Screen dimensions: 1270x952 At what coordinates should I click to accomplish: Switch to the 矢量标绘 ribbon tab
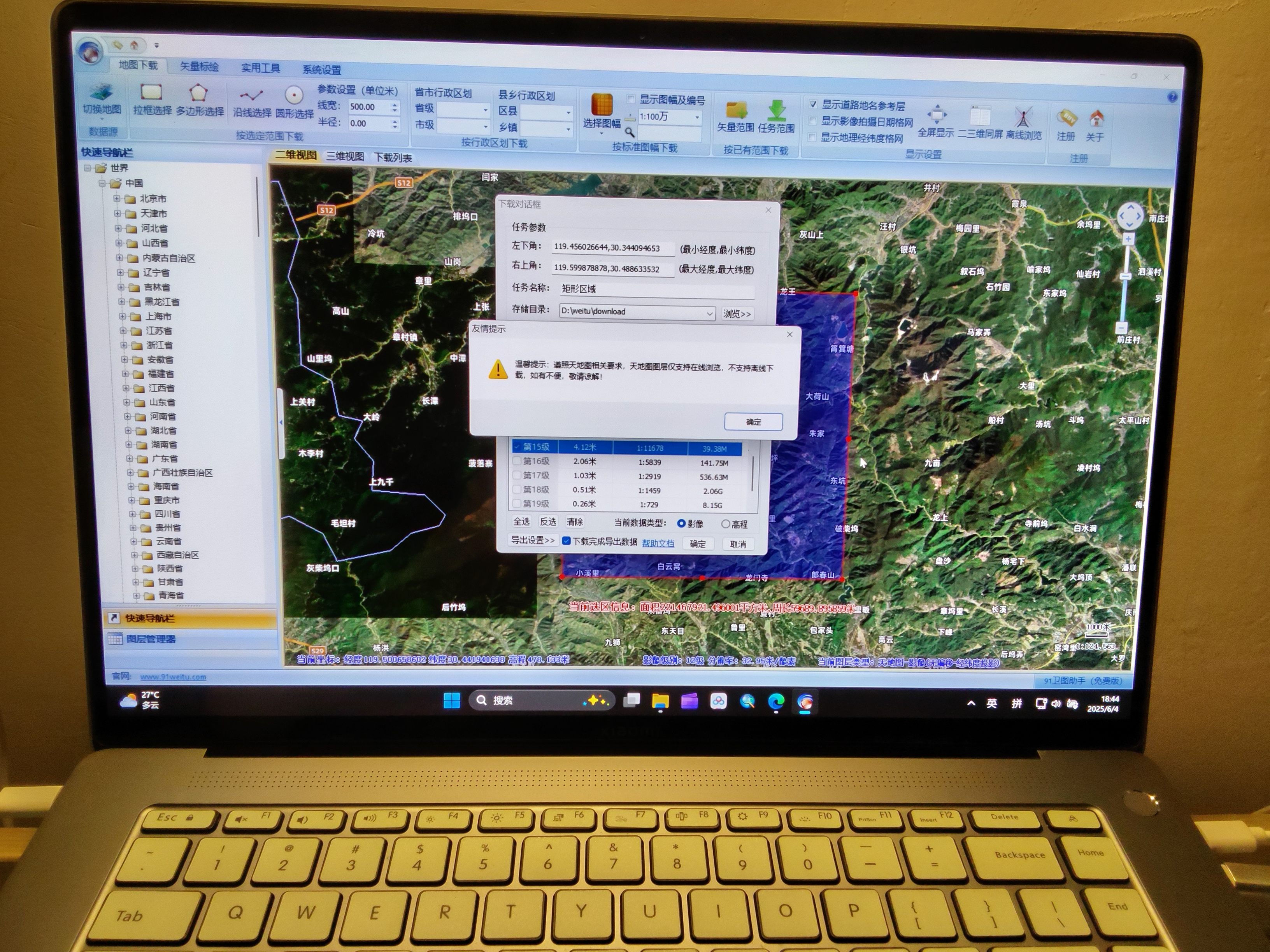click(x=199, y=66)
